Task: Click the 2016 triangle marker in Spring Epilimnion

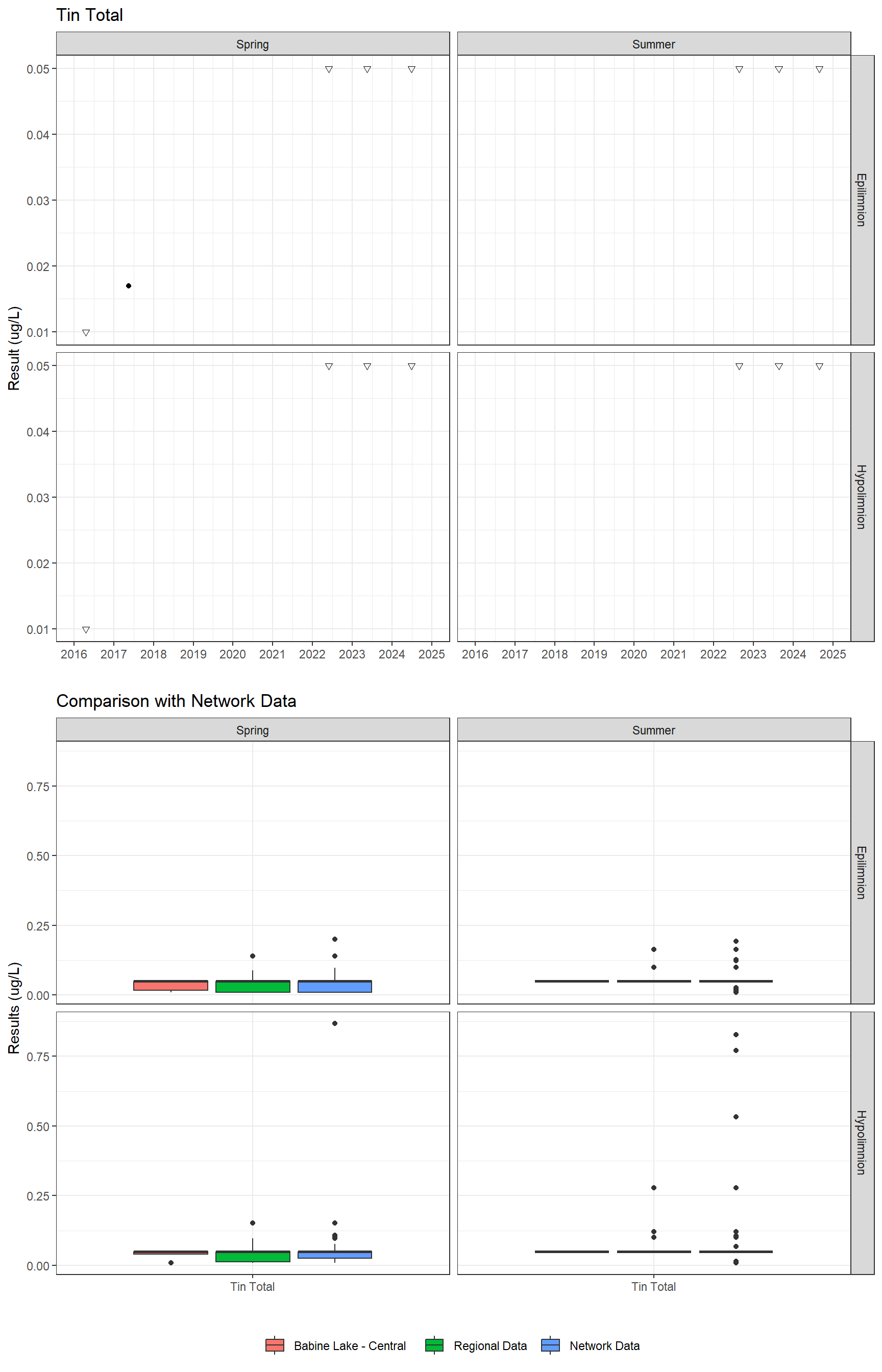Action: 86,333
